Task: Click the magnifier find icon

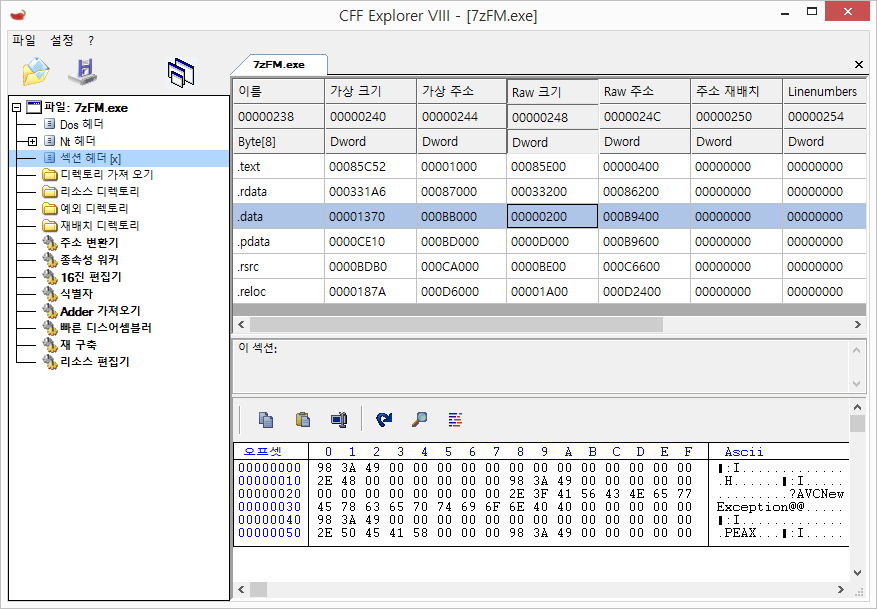Action: click(x=419, y=419)
